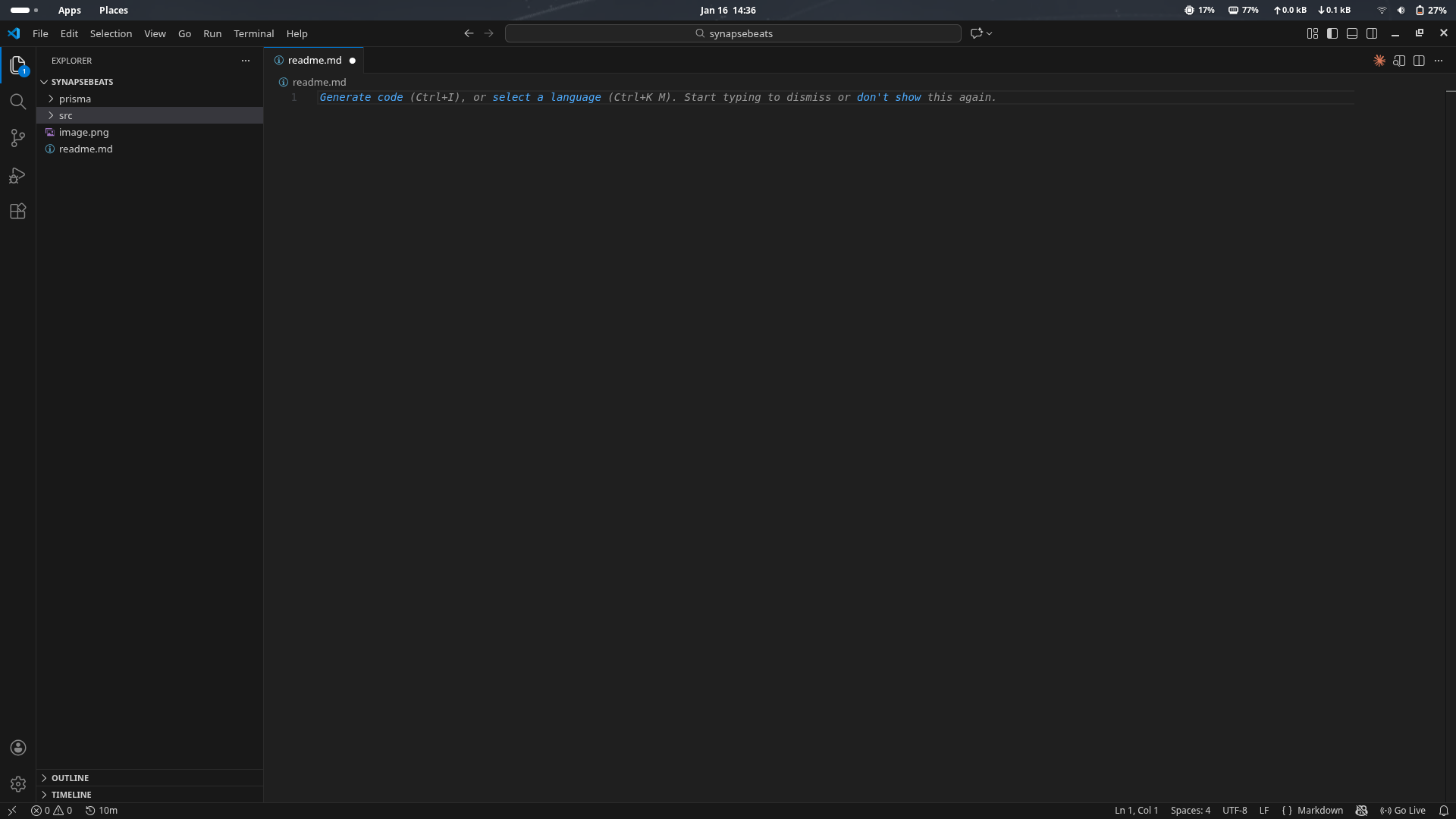Toggle the primary side bar layout button
Viewport: 1456px width, 819px height.
coord(1332,33)
